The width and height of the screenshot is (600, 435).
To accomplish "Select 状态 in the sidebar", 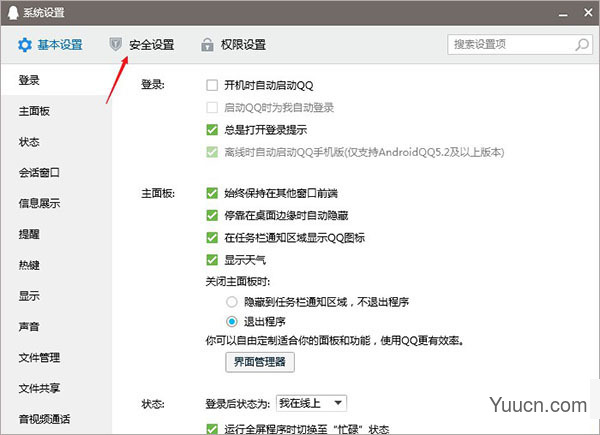I will 56,142.
